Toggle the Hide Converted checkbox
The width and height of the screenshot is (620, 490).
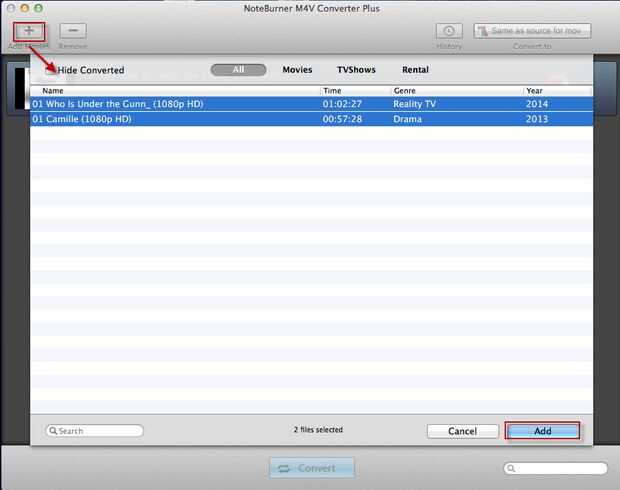[50, 71]
